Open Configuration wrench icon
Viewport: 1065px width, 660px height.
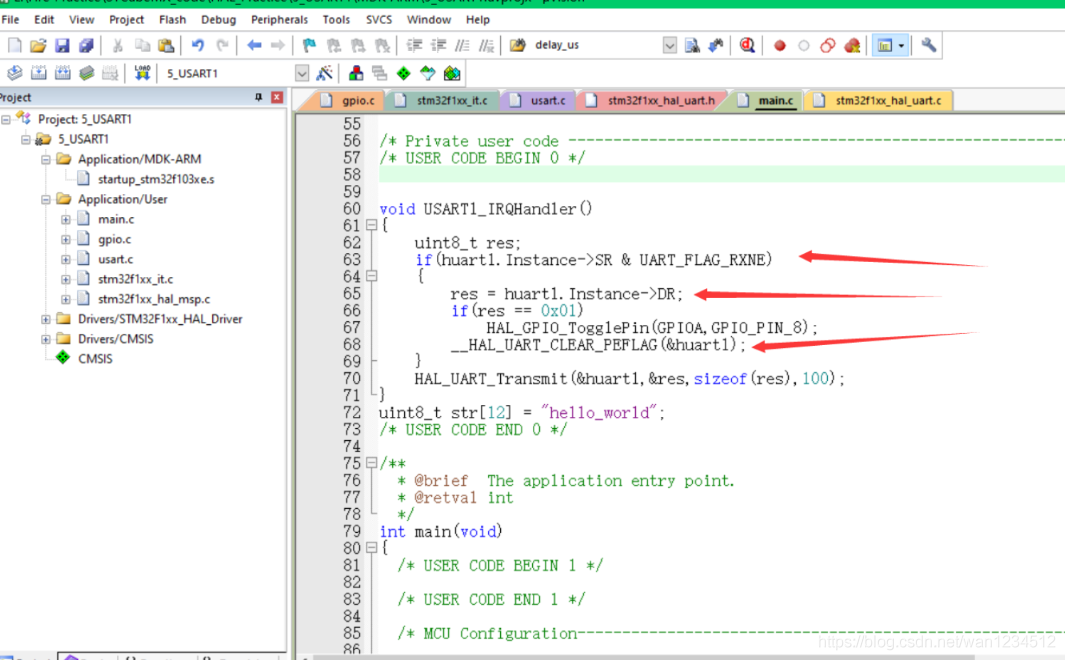click(x=929, y=46)
